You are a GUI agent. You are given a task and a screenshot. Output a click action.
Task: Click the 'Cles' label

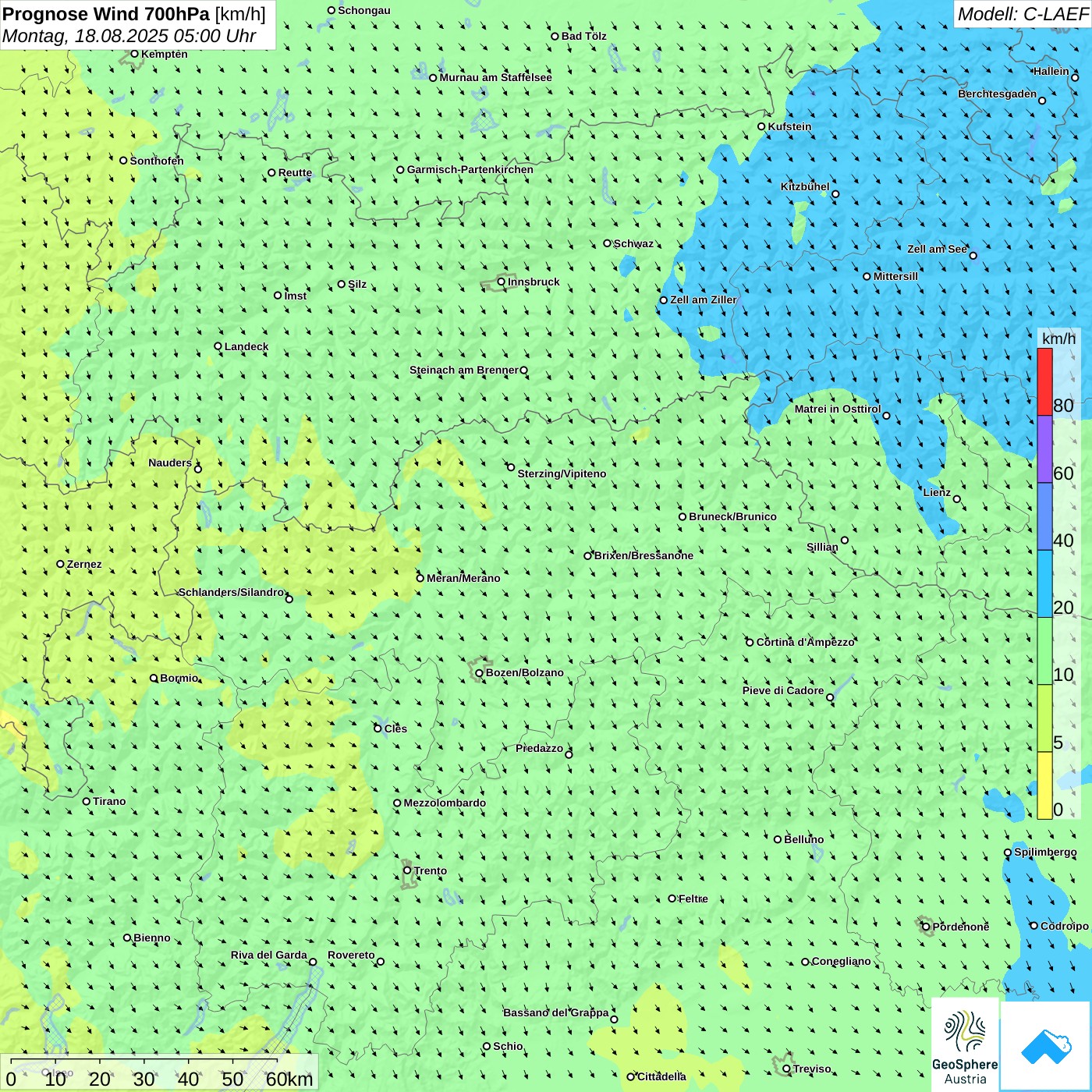point(395,729)
